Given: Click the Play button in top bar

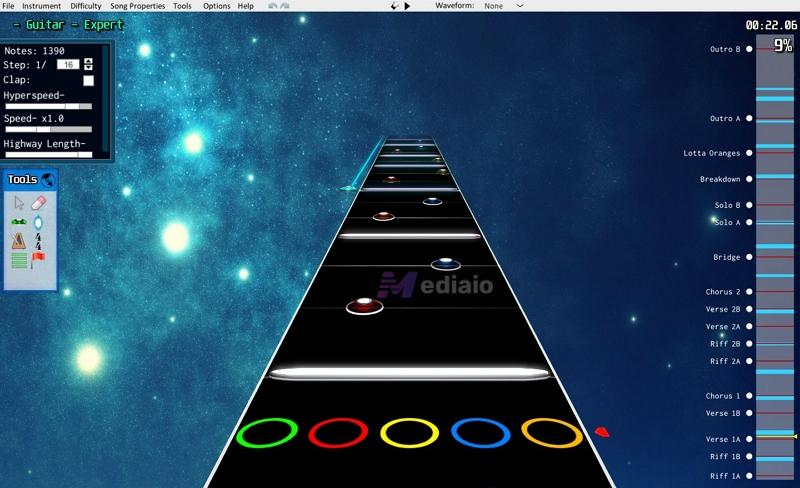Looking at the screenshot, I should [x=407, y=6].
